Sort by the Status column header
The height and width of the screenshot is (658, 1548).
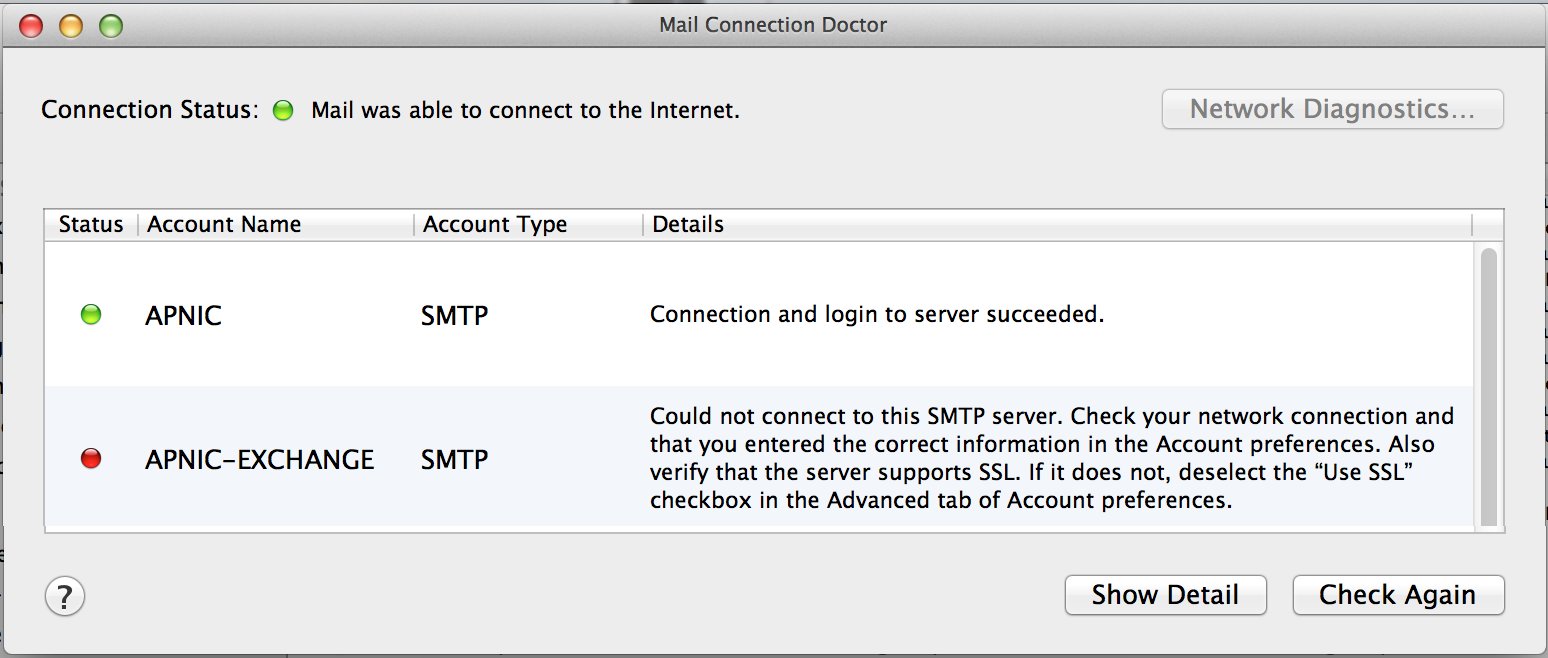tap(91, 224)
